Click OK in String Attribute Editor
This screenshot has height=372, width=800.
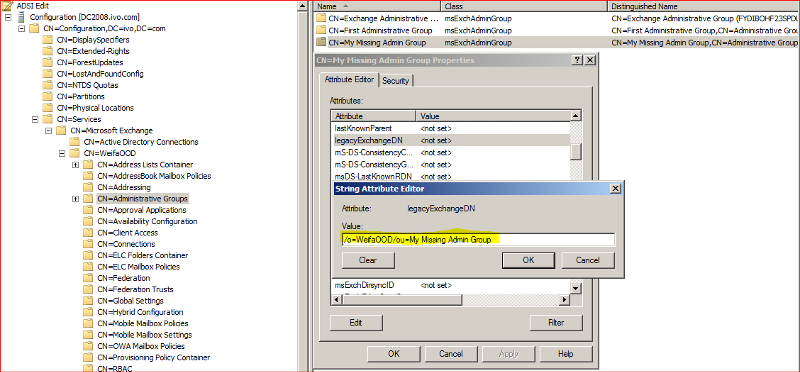[x=529, y=260]
